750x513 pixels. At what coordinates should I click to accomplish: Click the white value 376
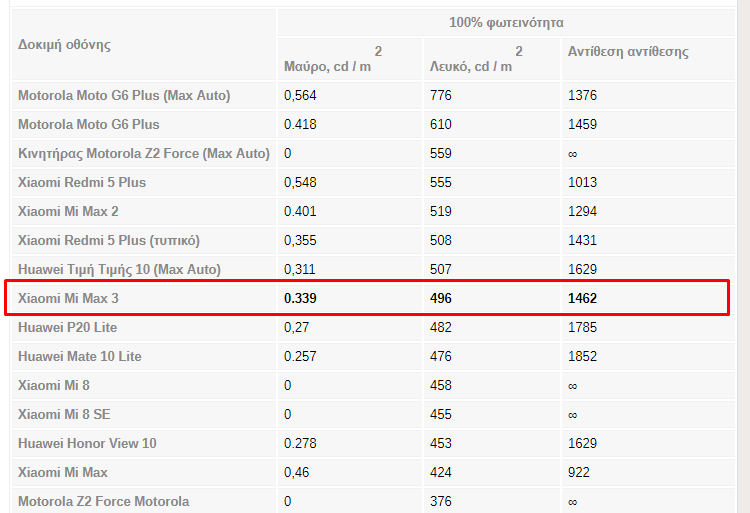click(x=441, y=502)
